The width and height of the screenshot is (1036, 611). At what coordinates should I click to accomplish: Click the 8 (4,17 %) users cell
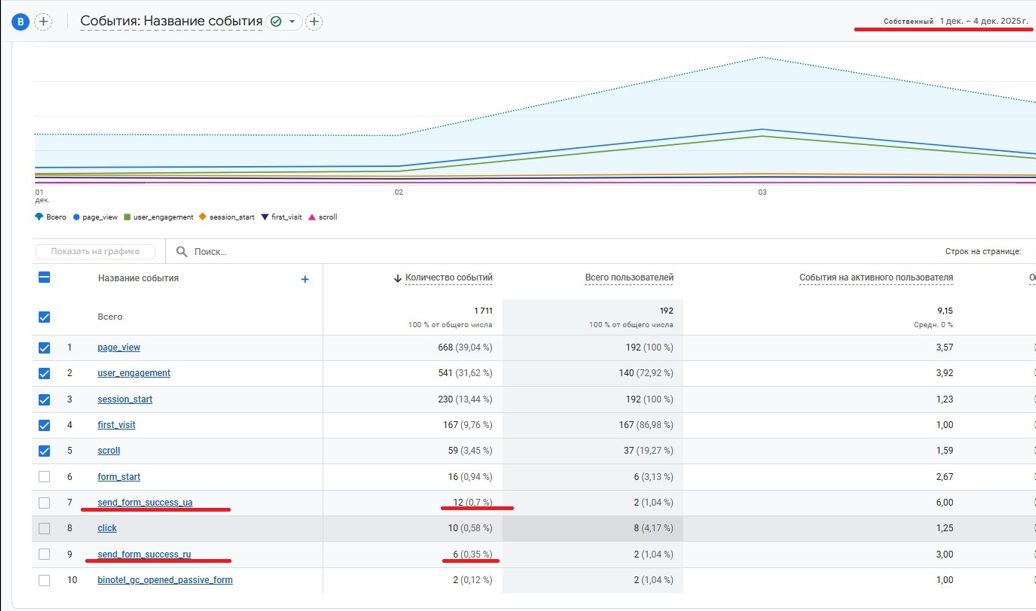pos(653,528)
